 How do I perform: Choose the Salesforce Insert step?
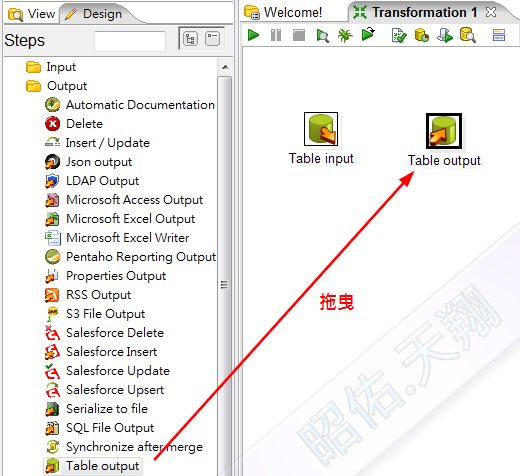101,352
